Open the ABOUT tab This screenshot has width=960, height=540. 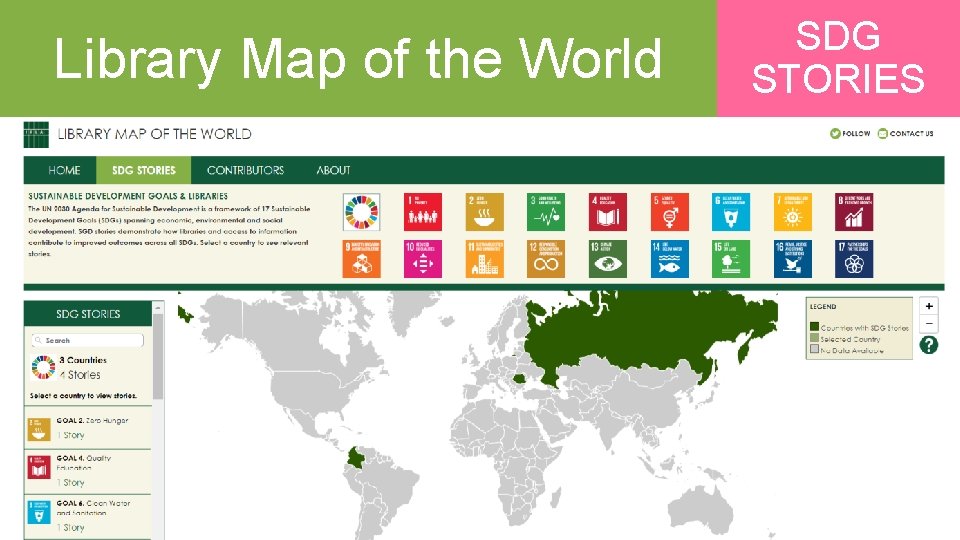334,170
